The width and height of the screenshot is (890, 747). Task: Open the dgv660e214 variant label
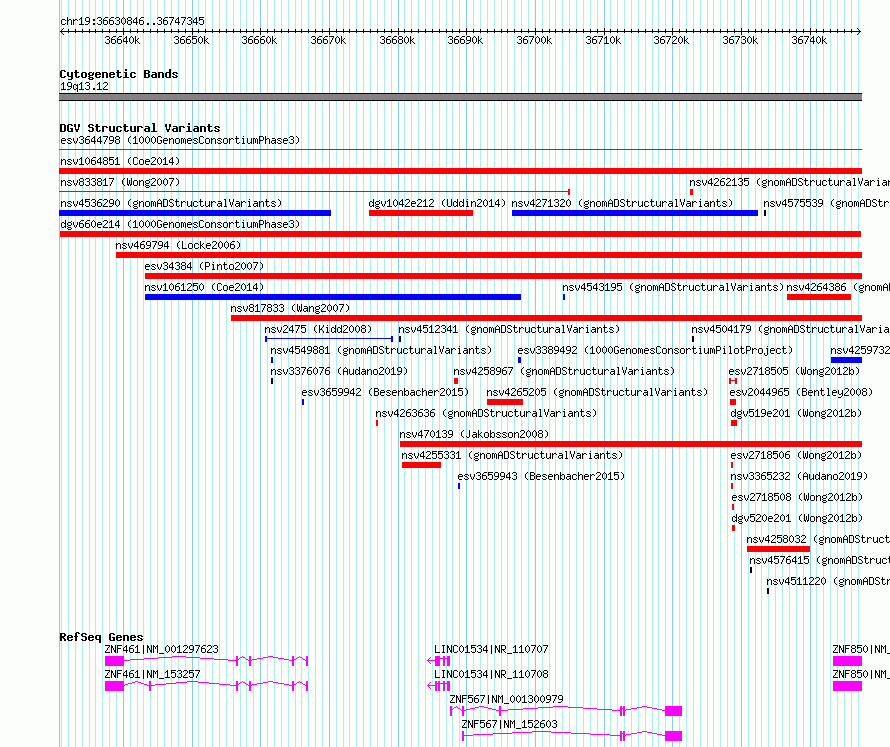[x=180, y=224]
